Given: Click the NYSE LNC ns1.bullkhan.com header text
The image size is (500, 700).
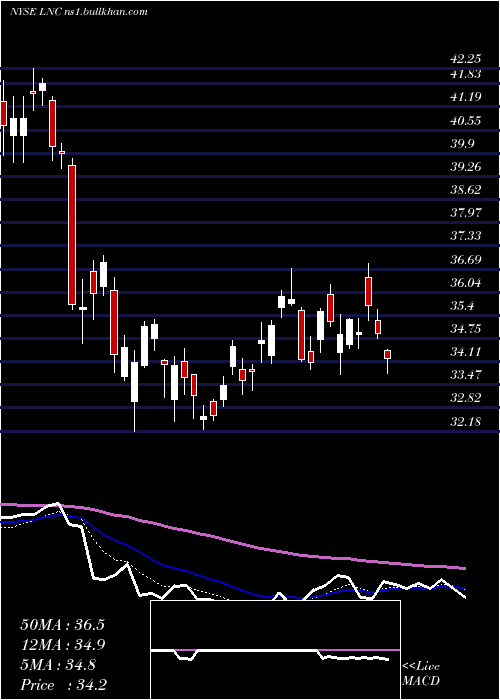Looking at the screenshot, I should click(x=79, y=12).
